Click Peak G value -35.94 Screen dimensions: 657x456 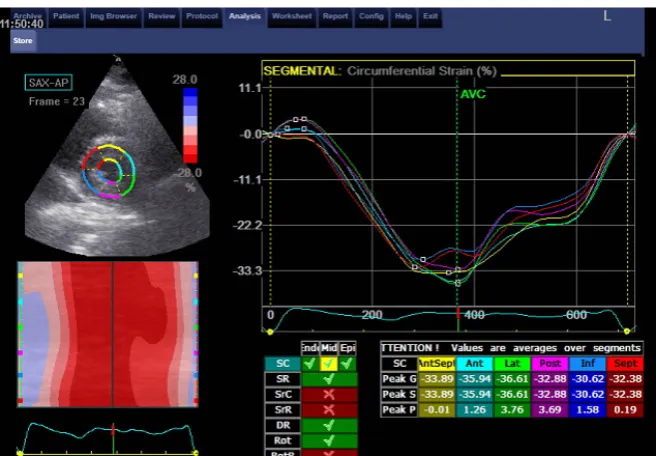pos(474,379)
